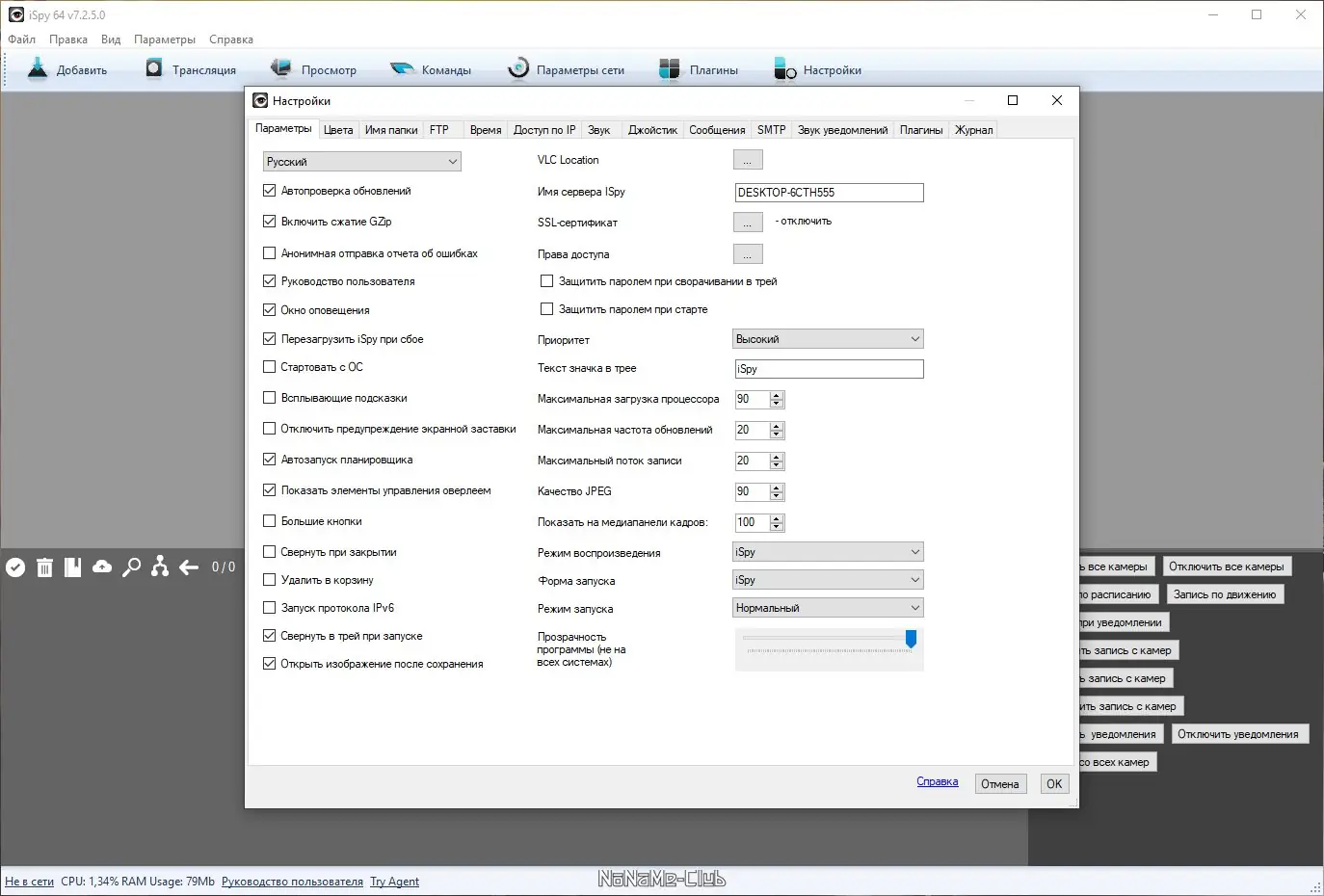The image size is (1324, 896).
Task: Click Отключить все камеры button
Action: pyautogui.click(x=1227, y=567)
